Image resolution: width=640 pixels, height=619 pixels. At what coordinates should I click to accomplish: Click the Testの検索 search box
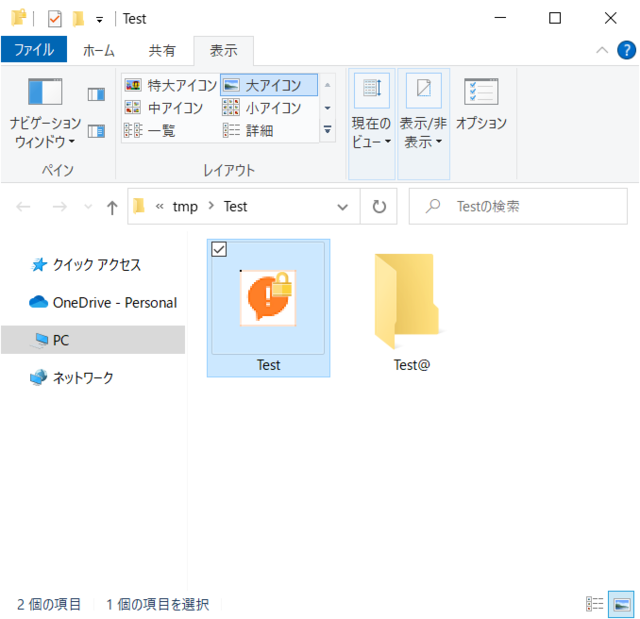pos(518,206)
